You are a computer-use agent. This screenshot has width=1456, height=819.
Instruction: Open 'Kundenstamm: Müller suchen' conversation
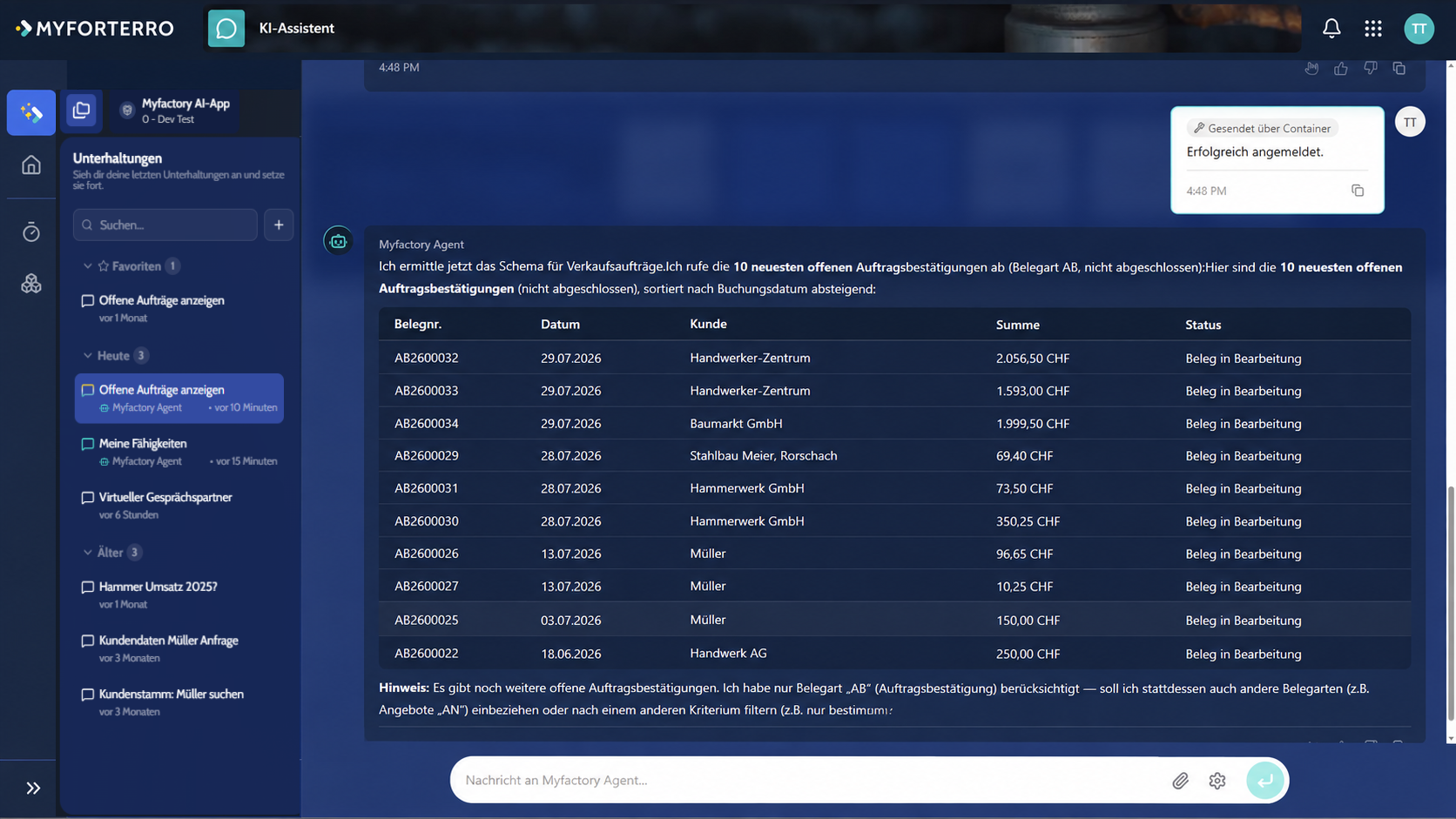click(179, 702)
